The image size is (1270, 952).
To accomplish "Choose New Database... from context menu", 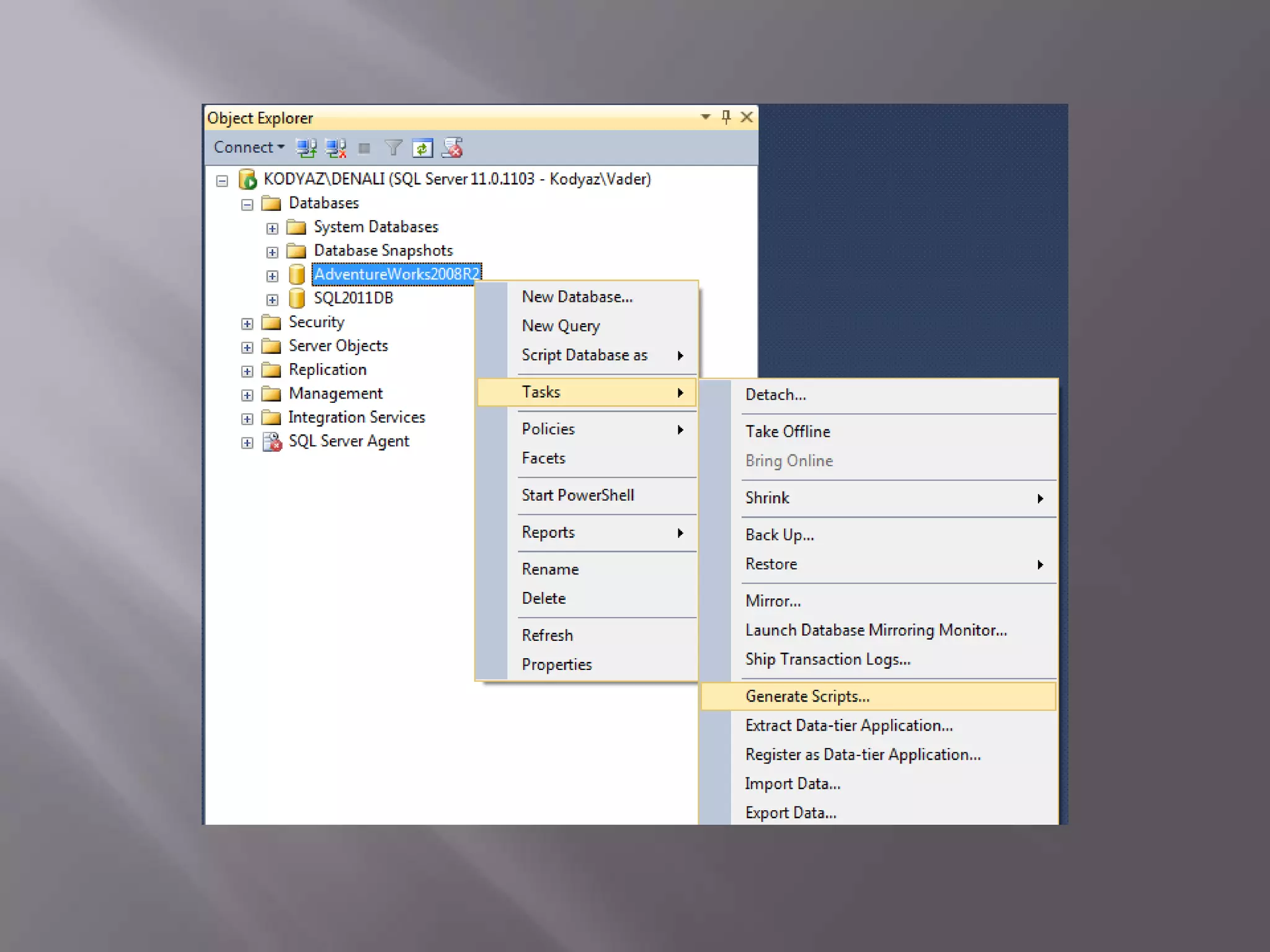I will [586, 297].
